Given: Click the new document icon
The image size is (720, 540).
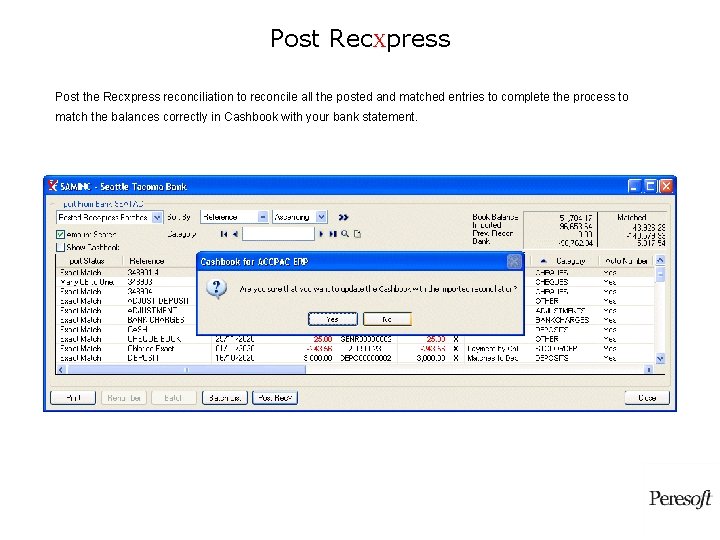Looking at the screenshot, I should click(357, 234).
